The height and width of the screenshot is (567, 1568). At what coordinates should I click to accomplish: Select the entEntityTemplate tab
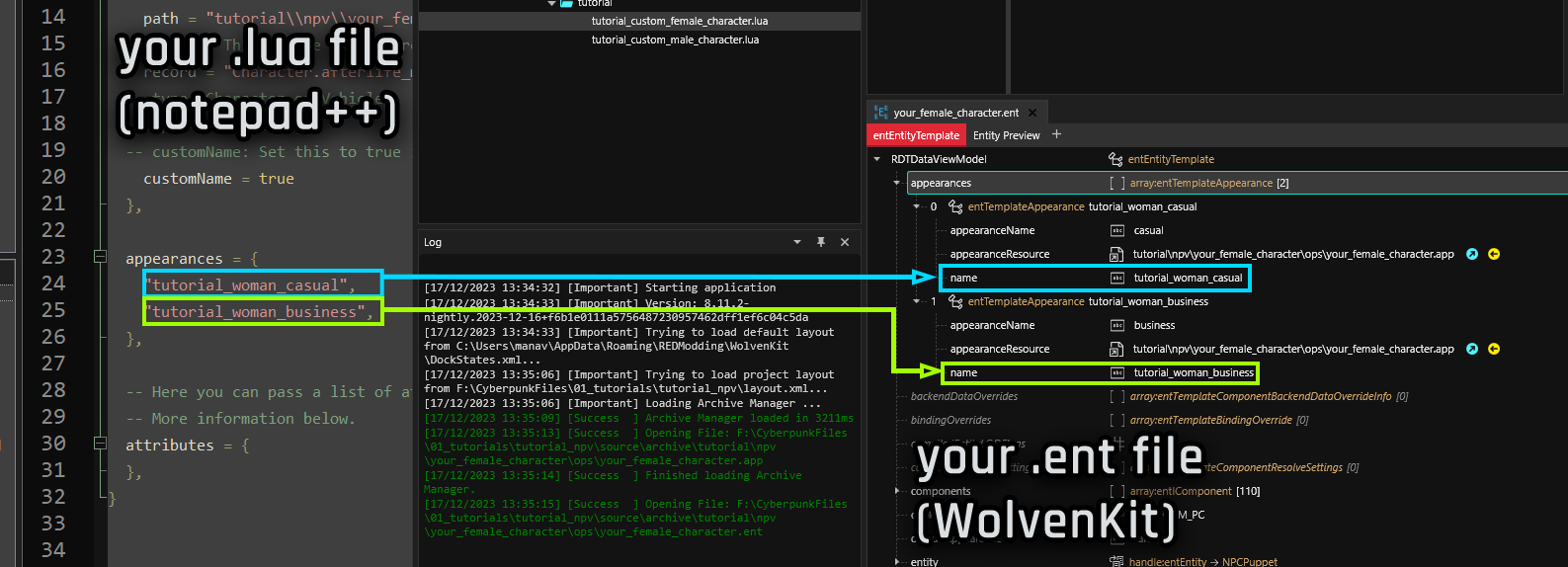916,135
